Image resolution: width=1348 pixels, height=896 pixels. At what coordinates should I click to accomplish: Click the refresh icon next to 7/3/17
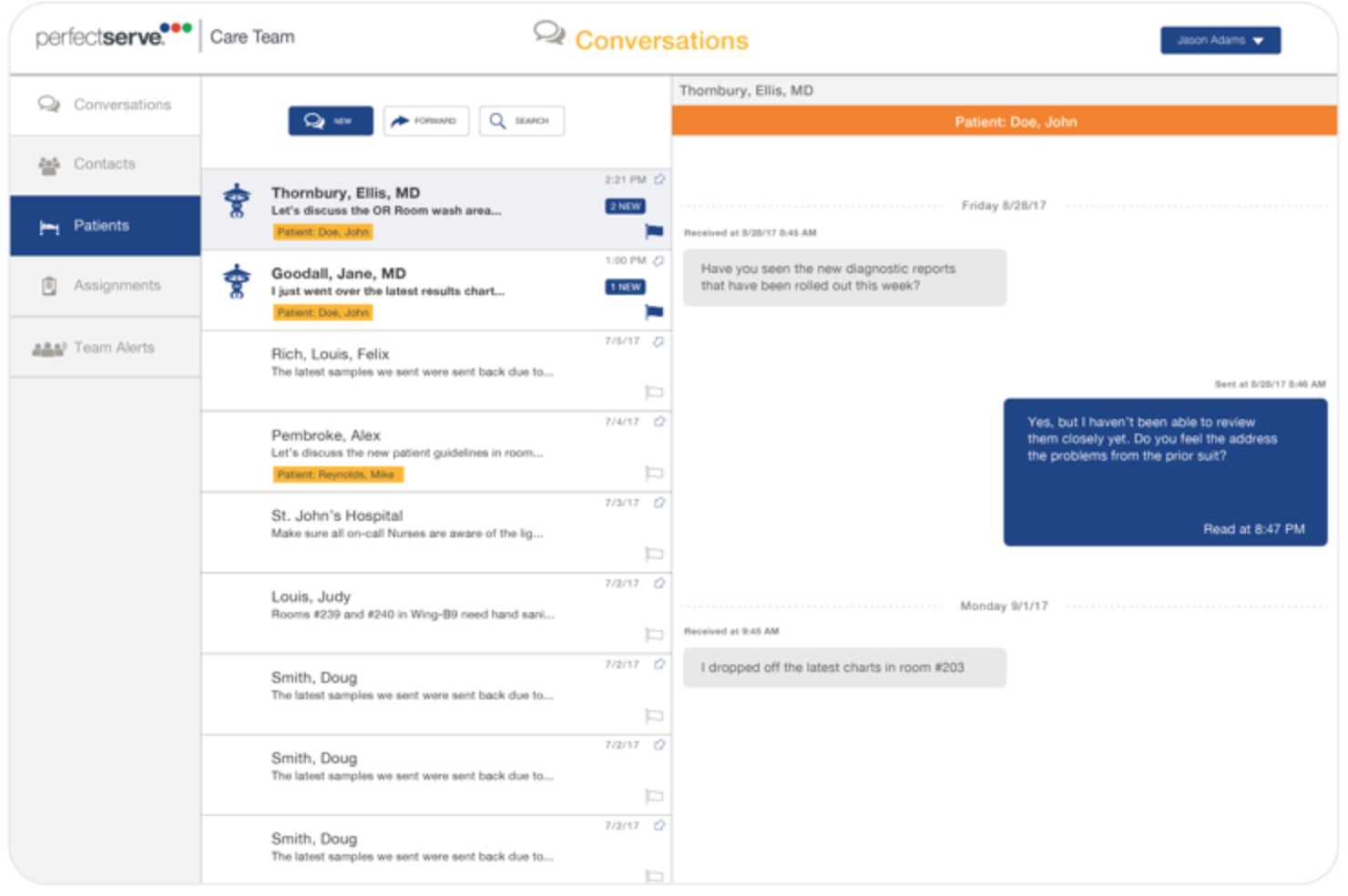tap(659, 503)
